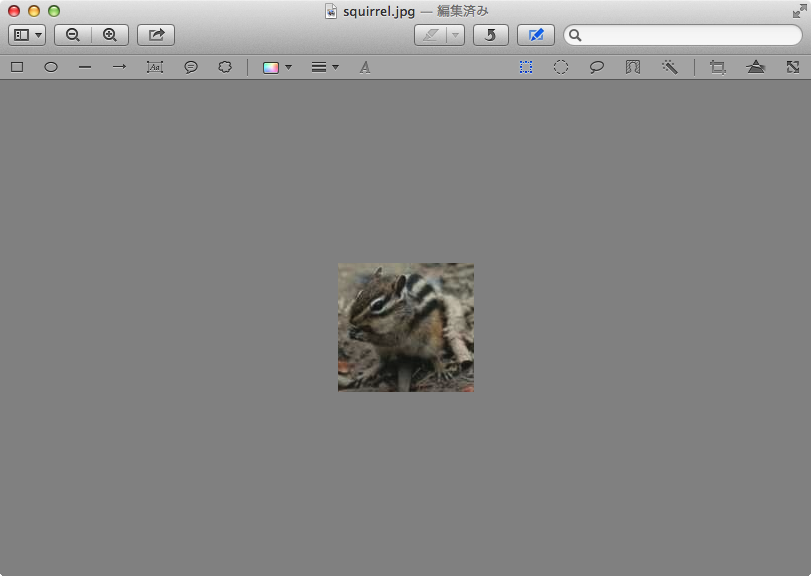
Task: Click the zoom in button
Action: (x=110, y=35)
